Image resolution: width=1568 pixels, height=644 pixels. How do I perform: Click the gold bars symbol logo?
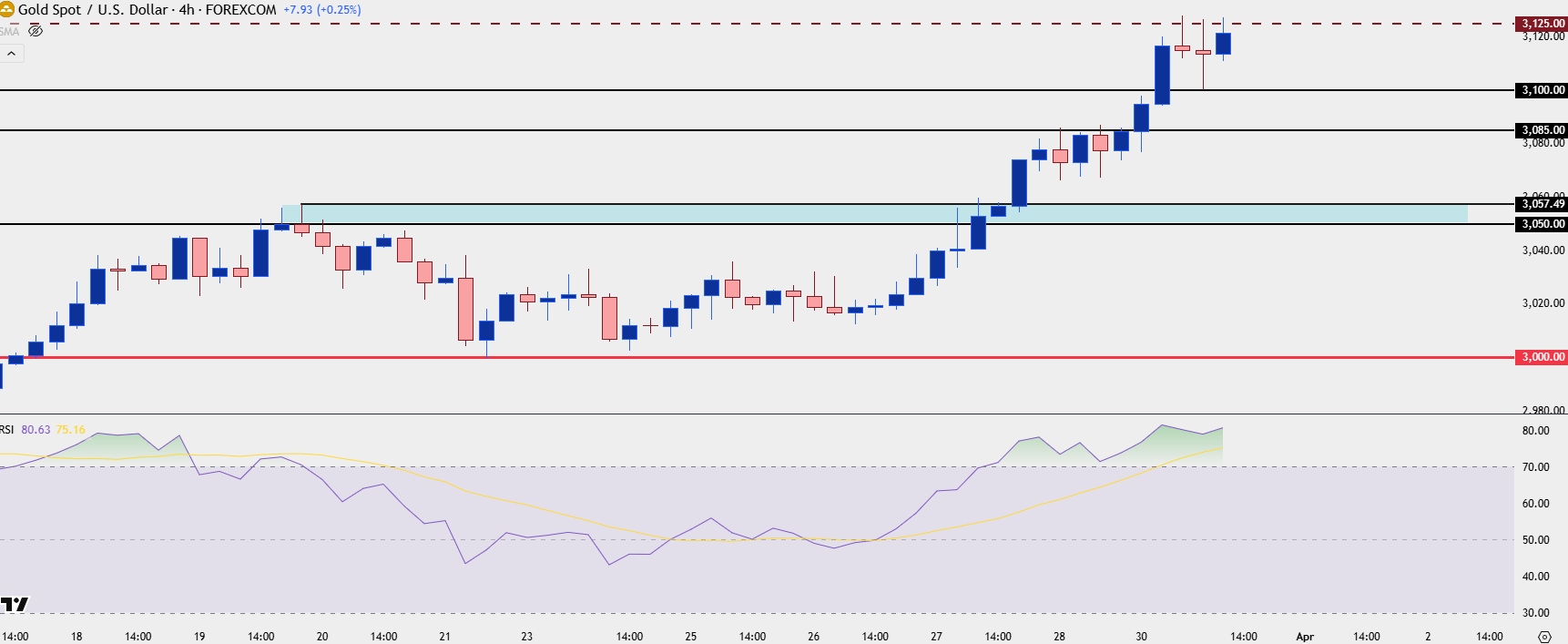6,10
